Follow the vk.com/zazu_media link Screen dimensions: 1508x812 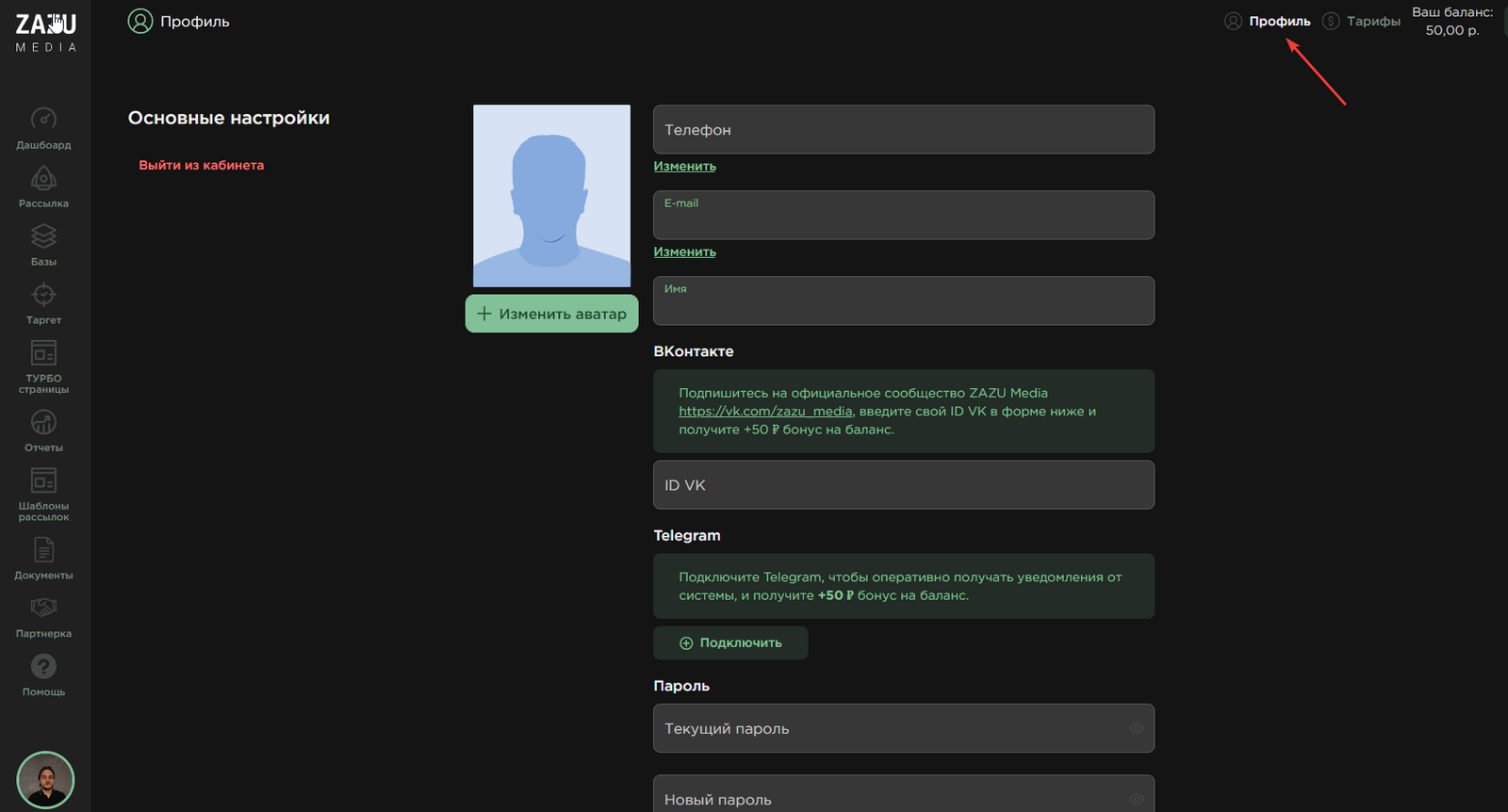764,412
